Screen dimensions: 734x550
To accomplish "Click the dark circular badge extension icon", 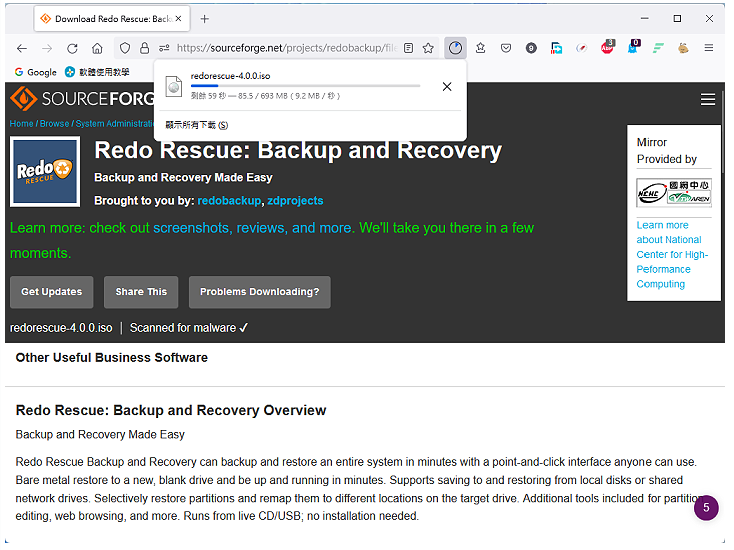I will coord(531,48).
